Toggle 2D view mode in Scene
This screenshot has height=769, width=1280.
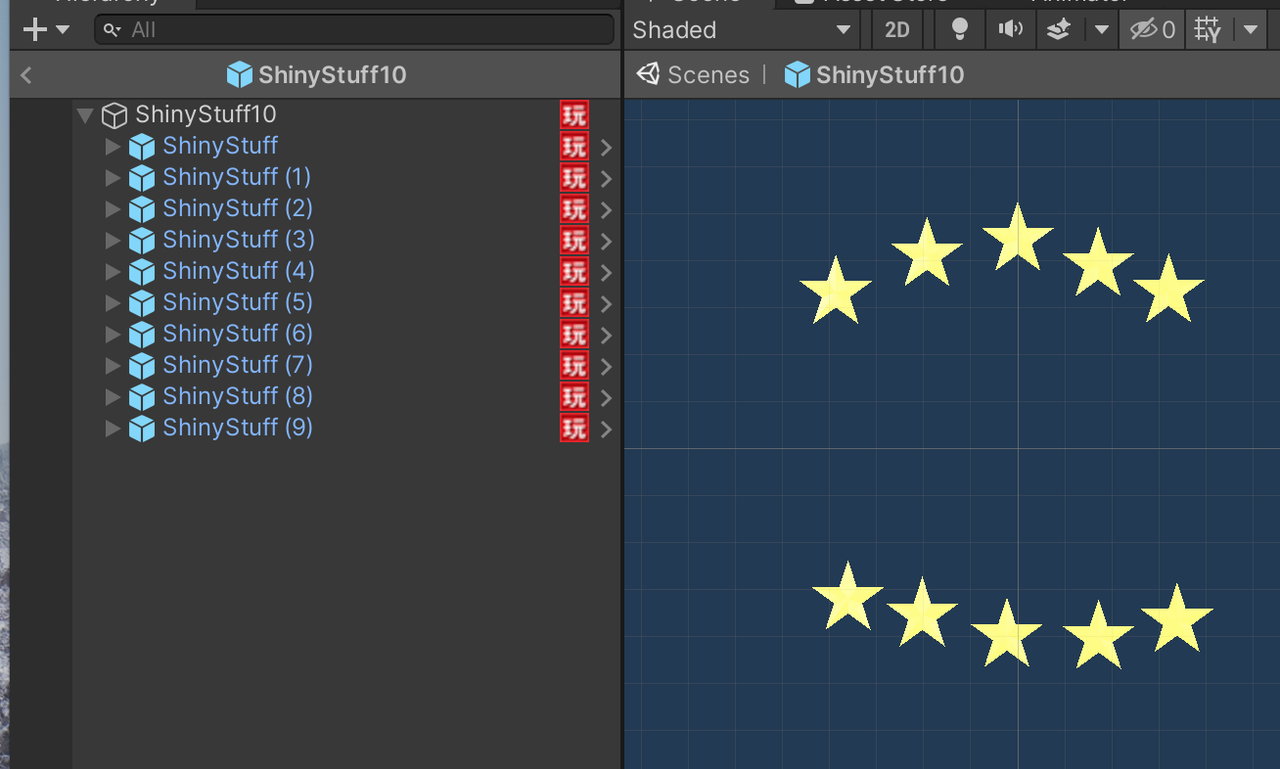click(x=897, y=30)
